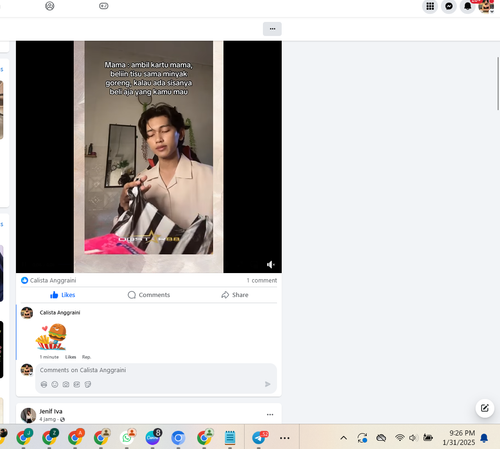Open the notifications bell in Facebook
The width and height of the screenshot is (500, 449).
pyautogui.click(x=468, y=6)
